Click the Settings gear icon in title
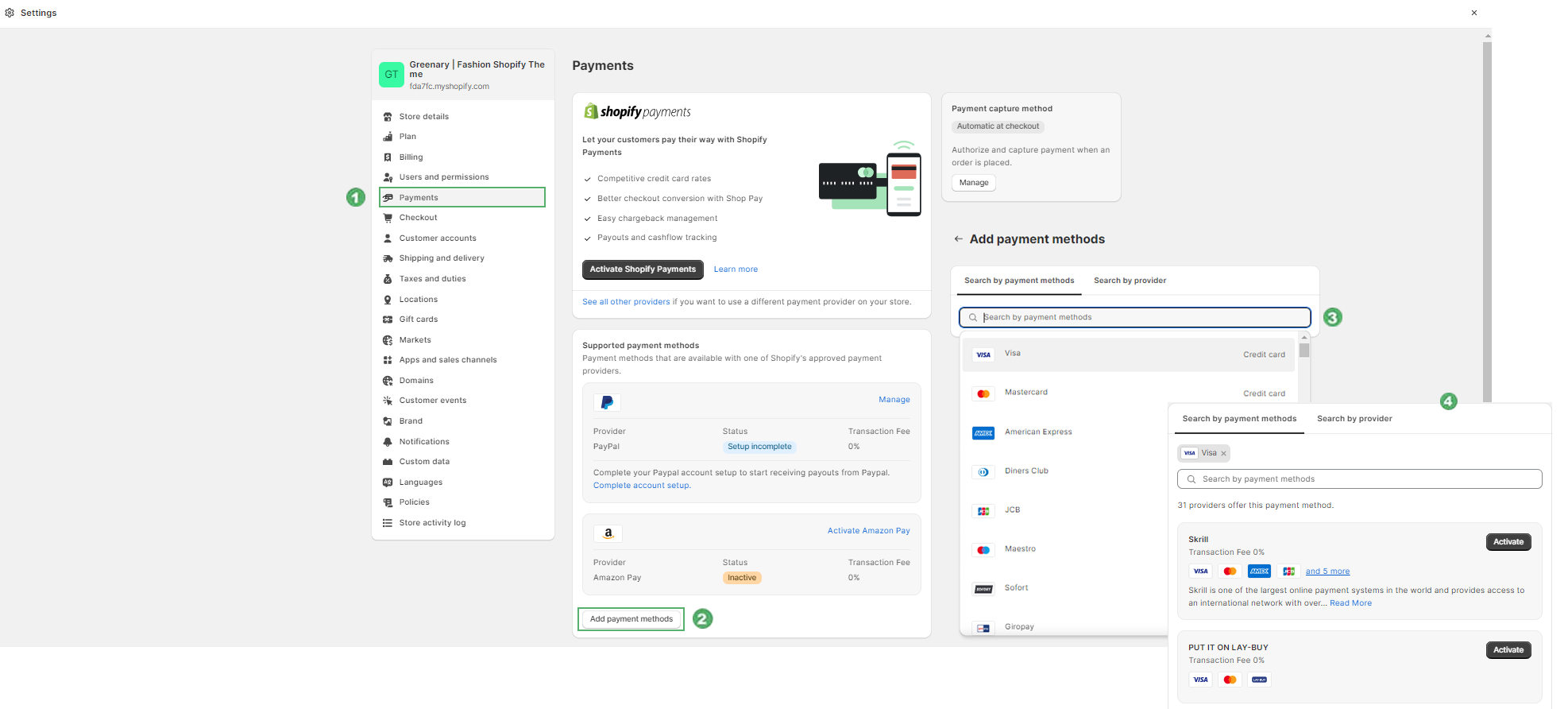This screenshot has width=1568, height=709. point(10,13)
